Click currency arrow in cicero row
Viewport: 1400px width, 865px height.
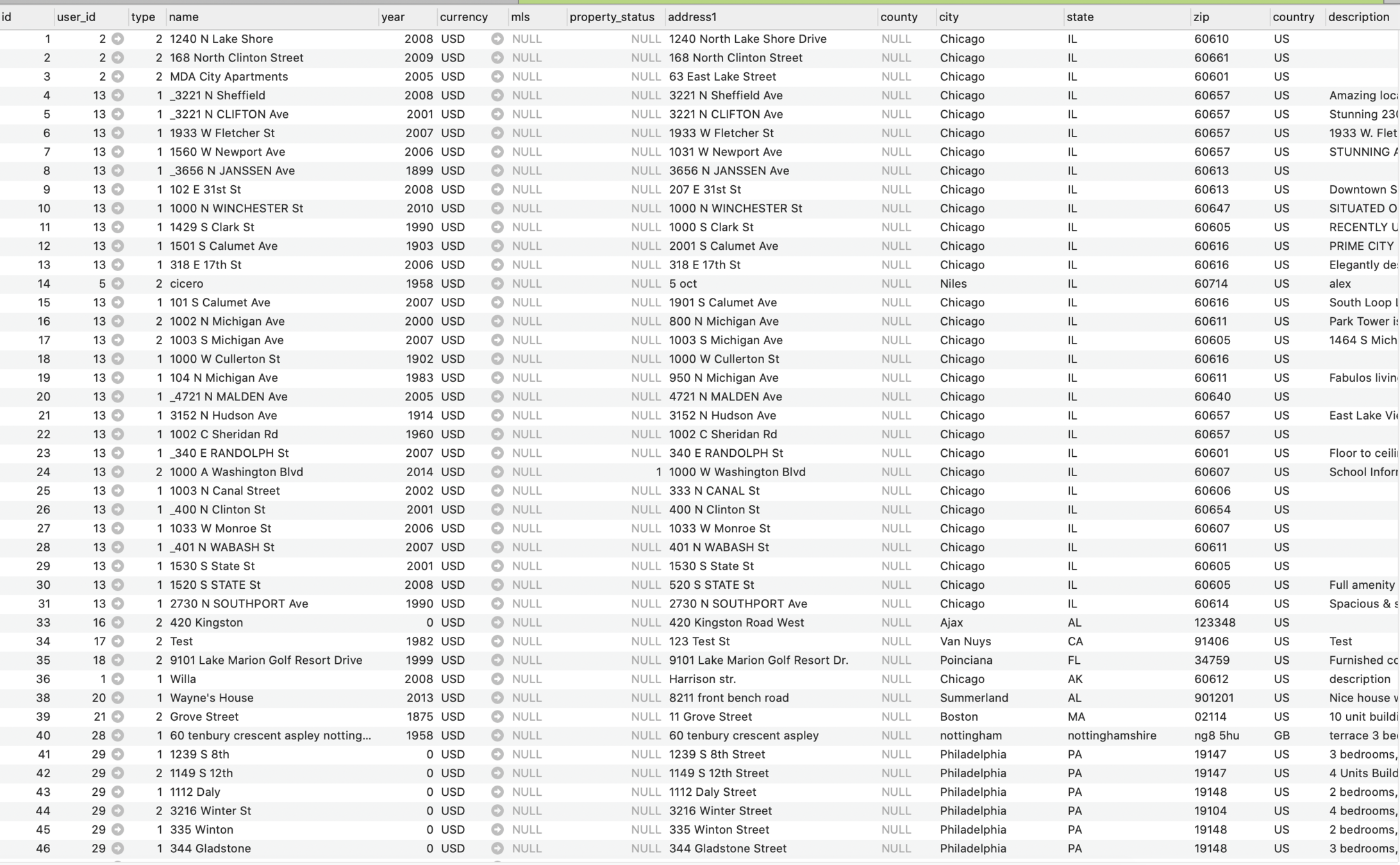(497, 283)
